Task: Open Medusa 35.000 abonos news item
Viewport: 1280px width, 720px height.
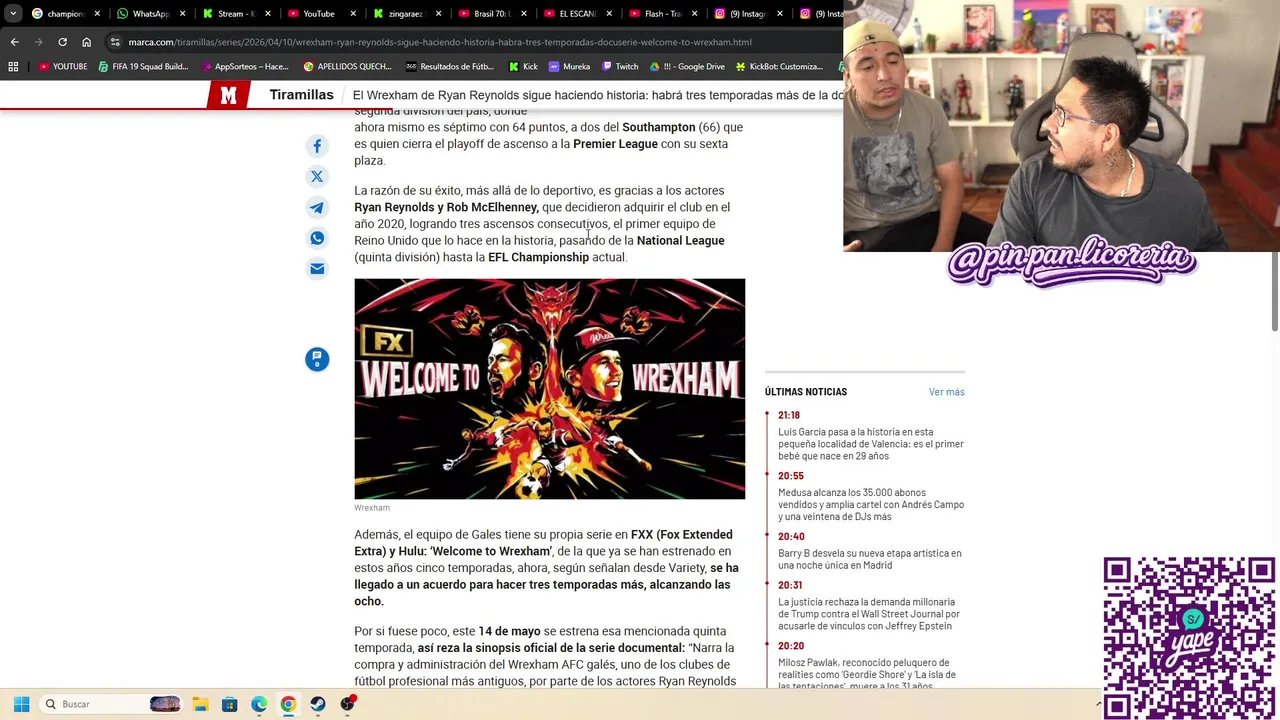Action: click(x=871, y=505)
